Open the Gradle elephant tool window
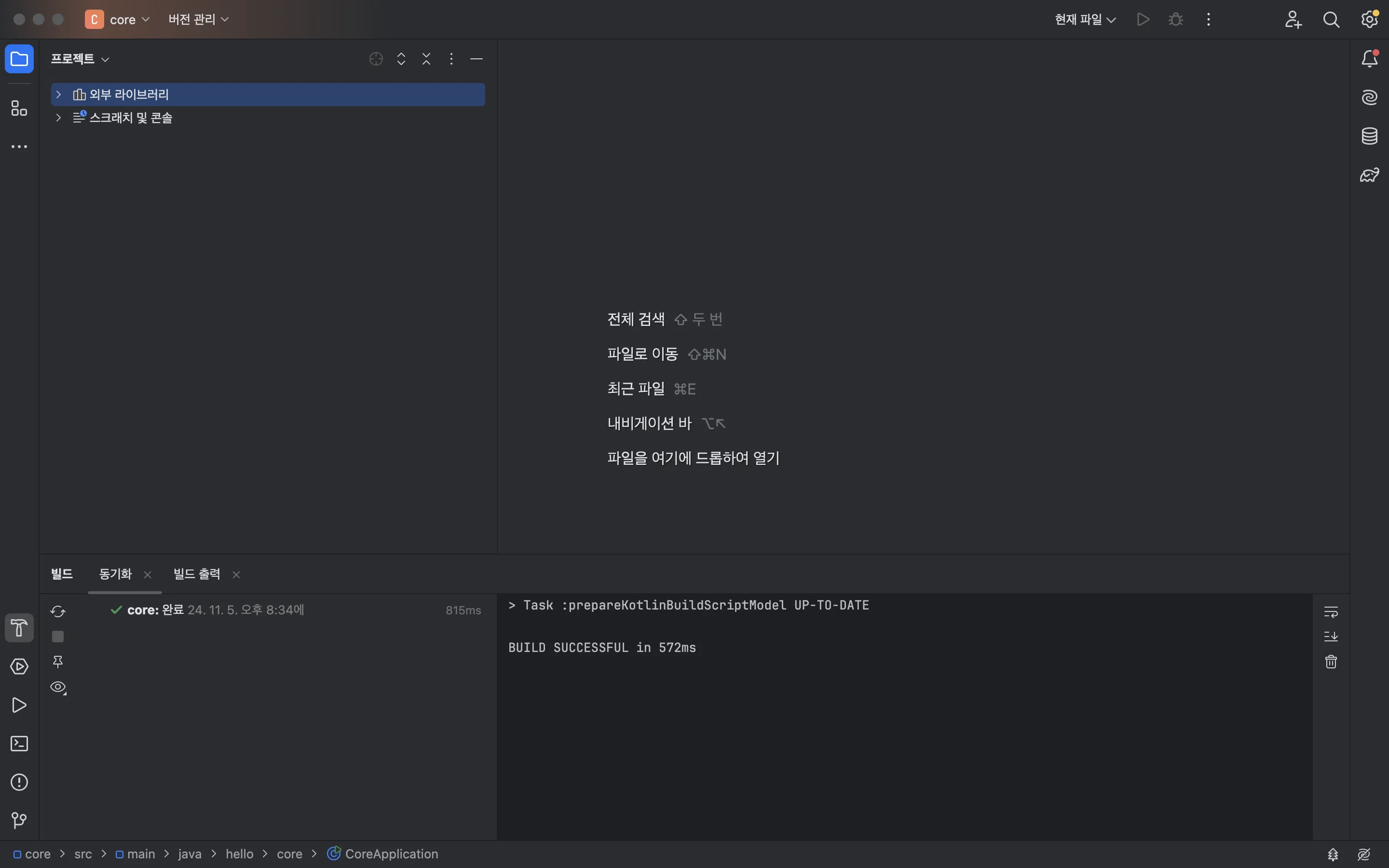The width and height of the screenshot is (1389, 868). (x=1370, y=175)
